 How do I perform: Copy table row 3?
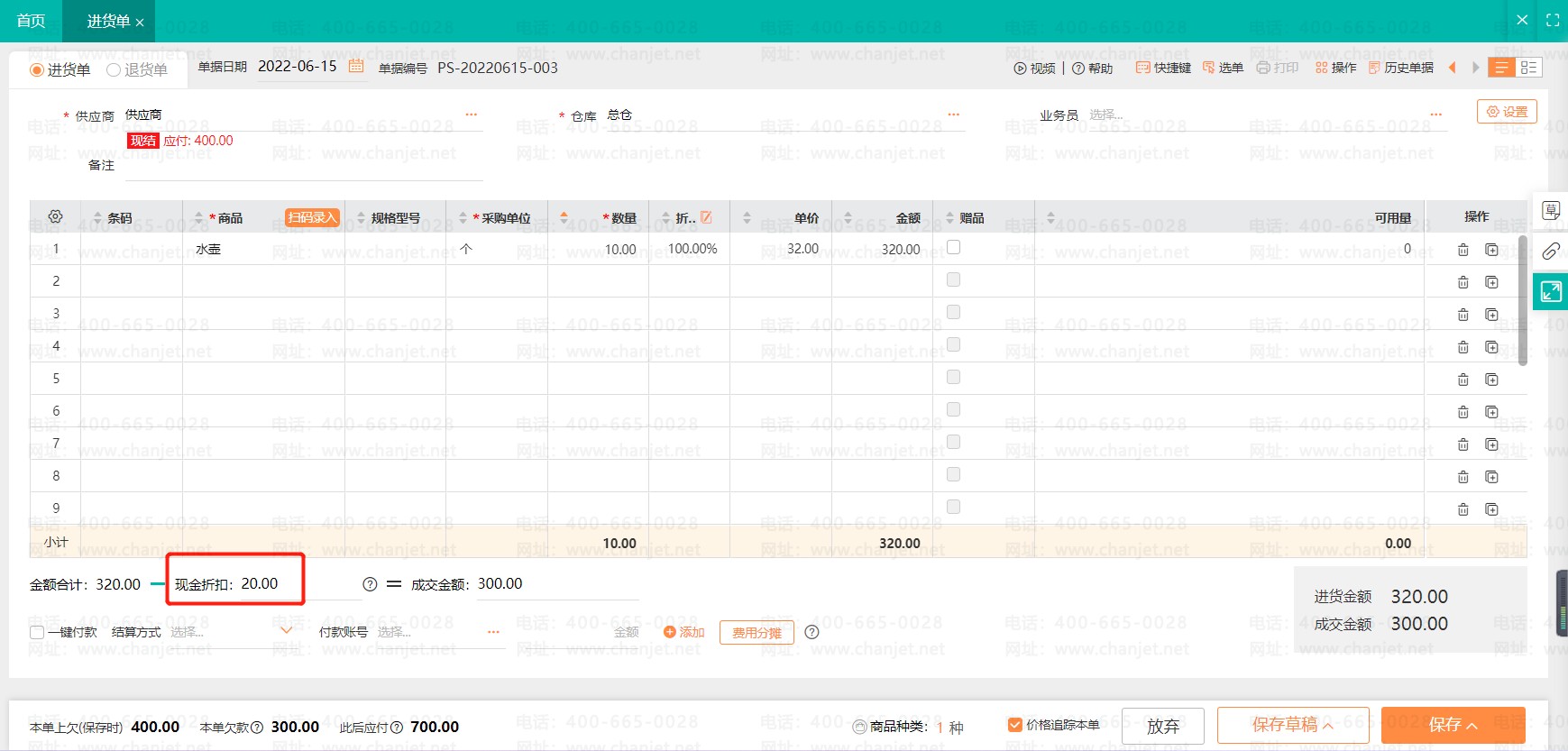click(1491, 315)
